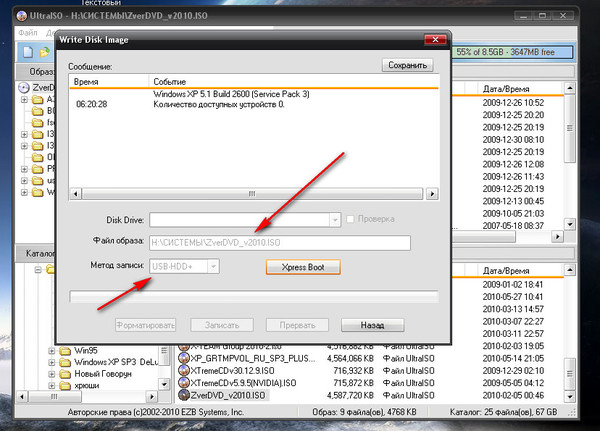
Task: Open the Метод записи USB-HDD+ dropdown
Action: click(213, 266)
